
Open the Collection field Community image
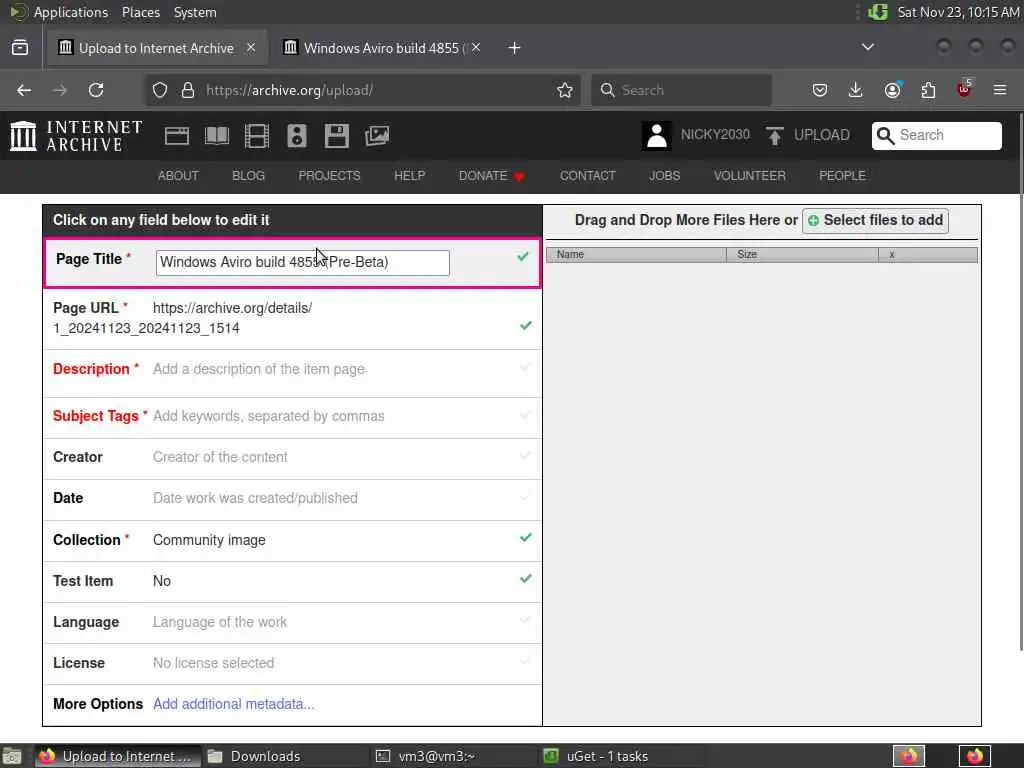click(x=293, y=540)
